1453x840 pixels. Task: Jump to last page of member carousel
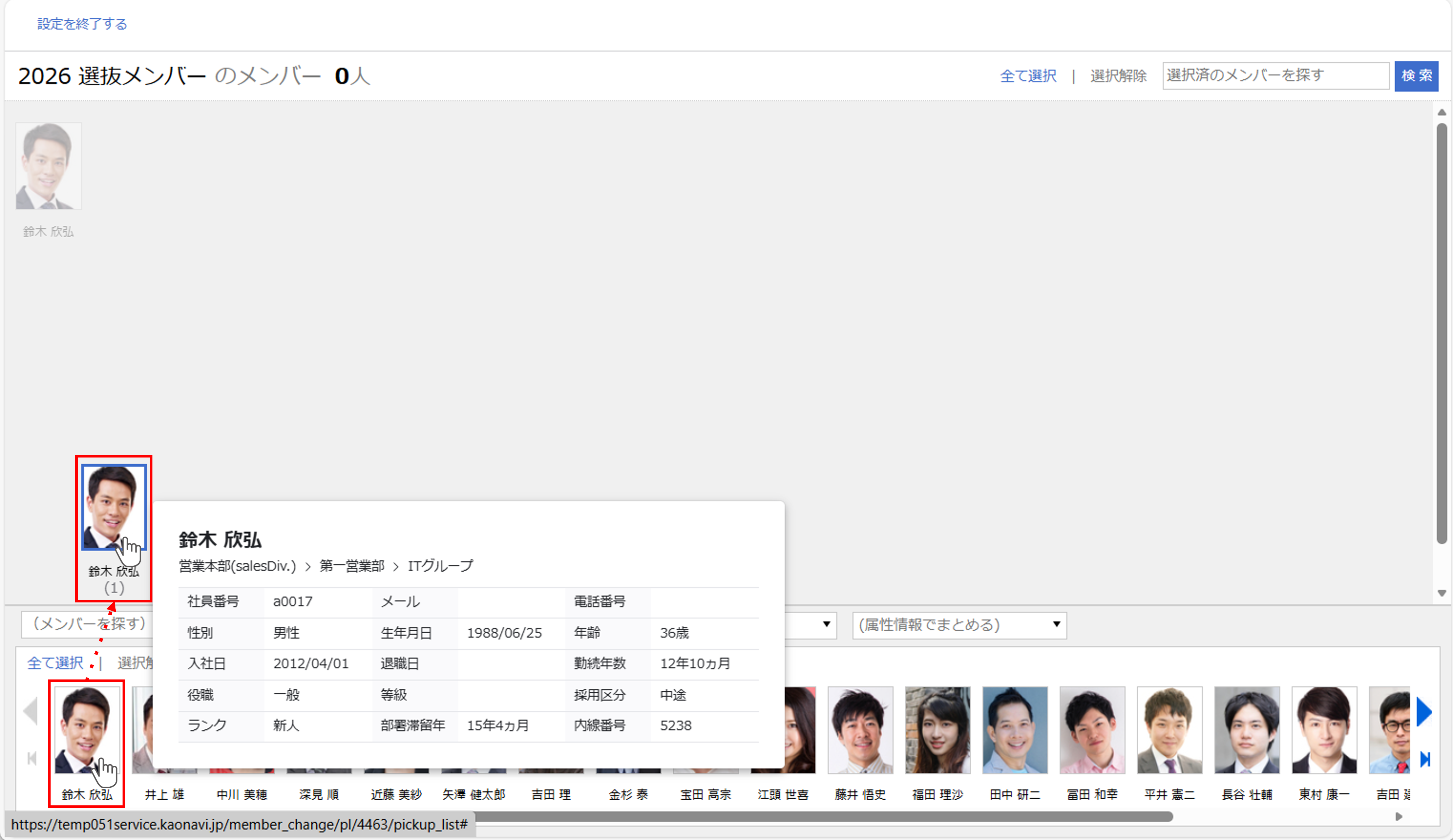coord(1425,759)
